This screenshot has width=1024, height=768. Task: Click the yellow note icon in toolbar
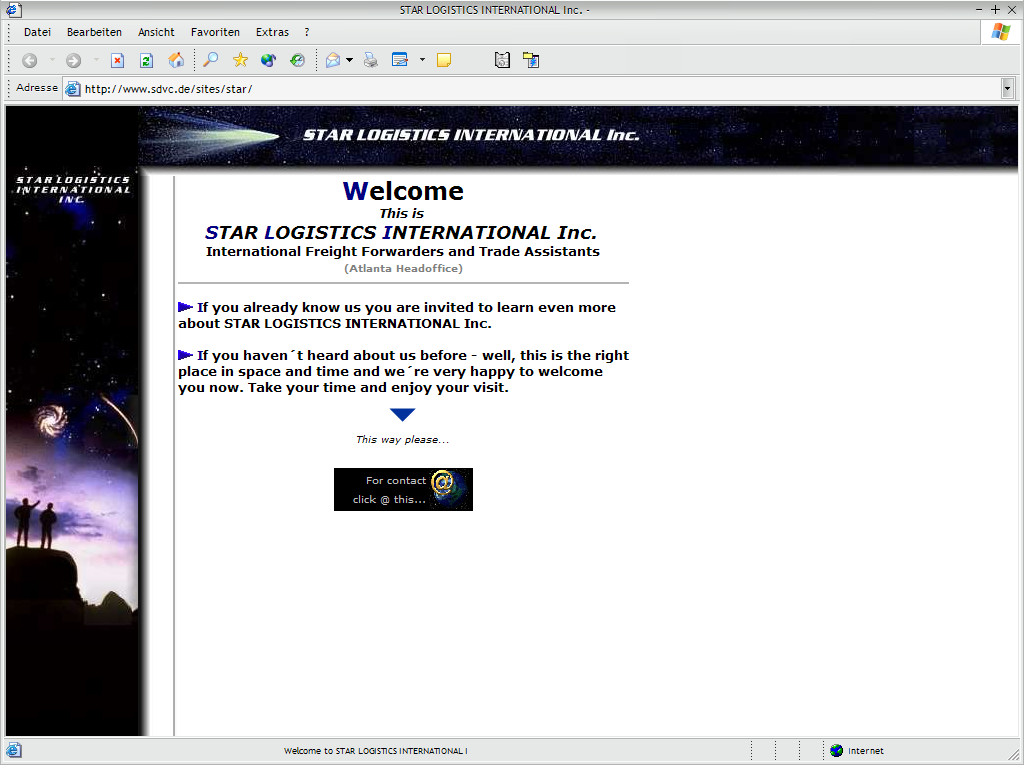(444, 61)
